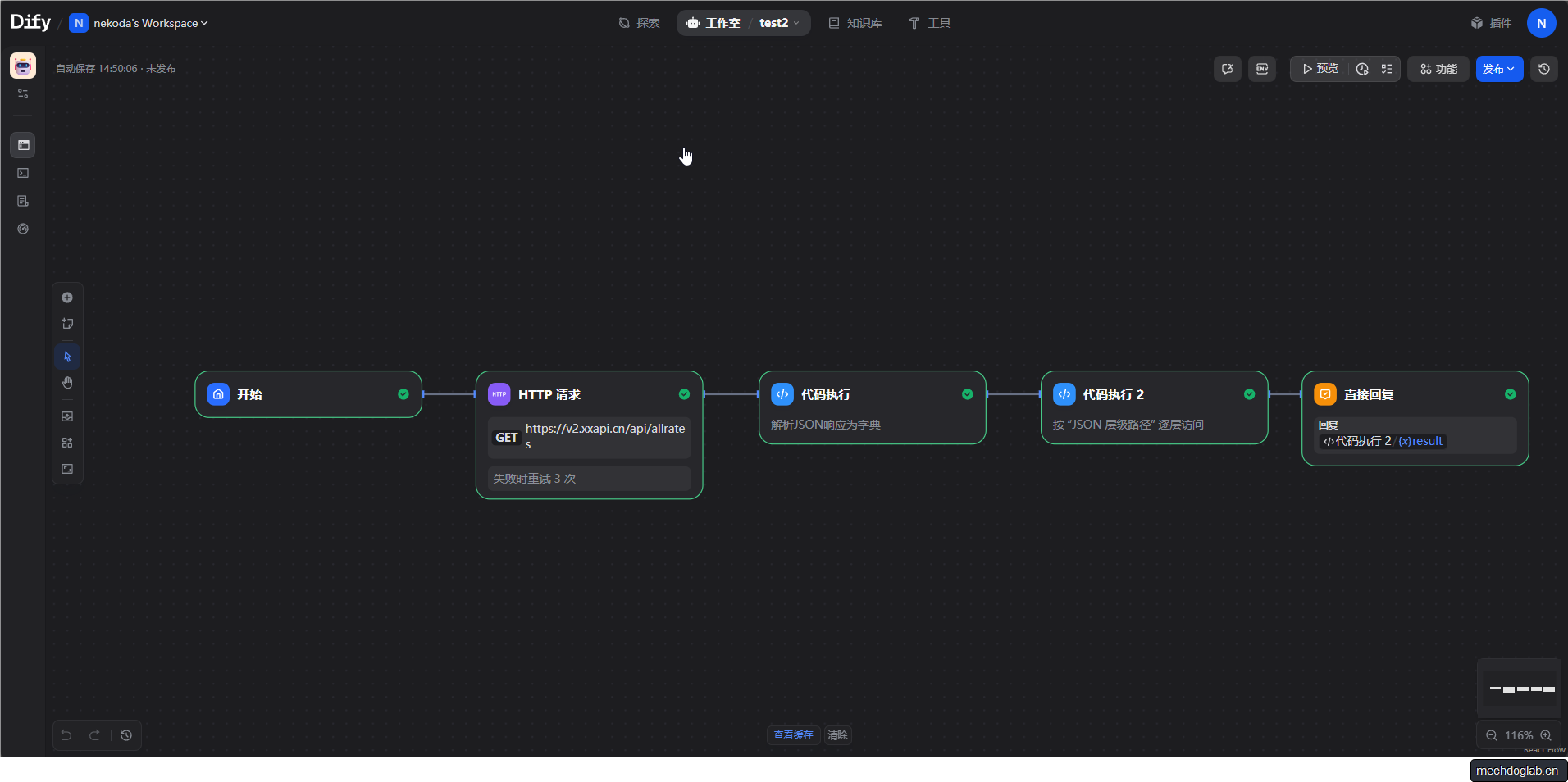This screenshot has width=1568, height=782.
Task: Click the zoom out magnifier icon
Action: [1492, 735]
